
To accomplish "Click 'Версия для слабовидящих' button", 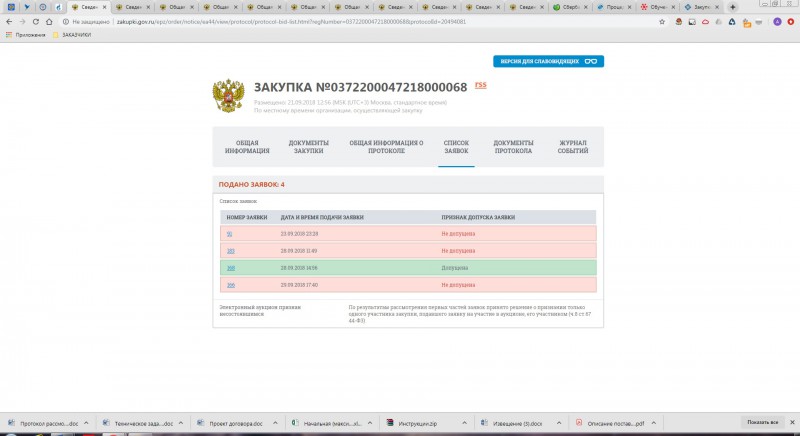I will (x=548, y=61).
